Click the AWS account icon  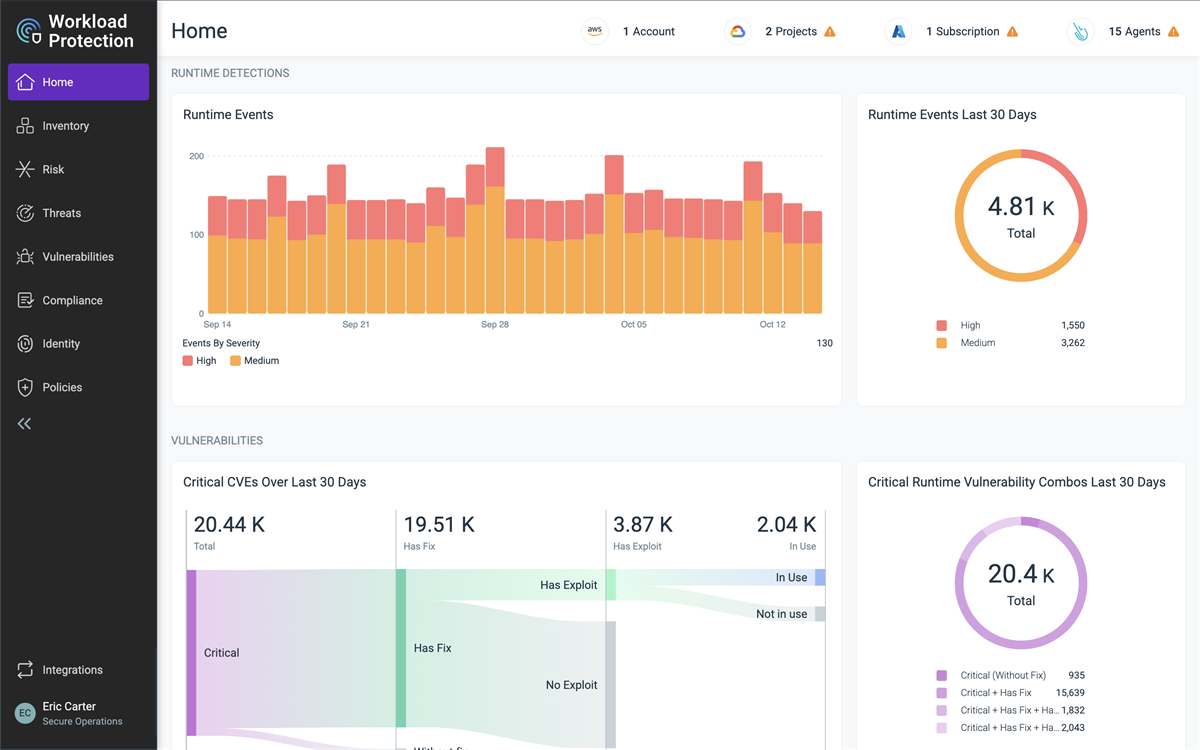595,31
